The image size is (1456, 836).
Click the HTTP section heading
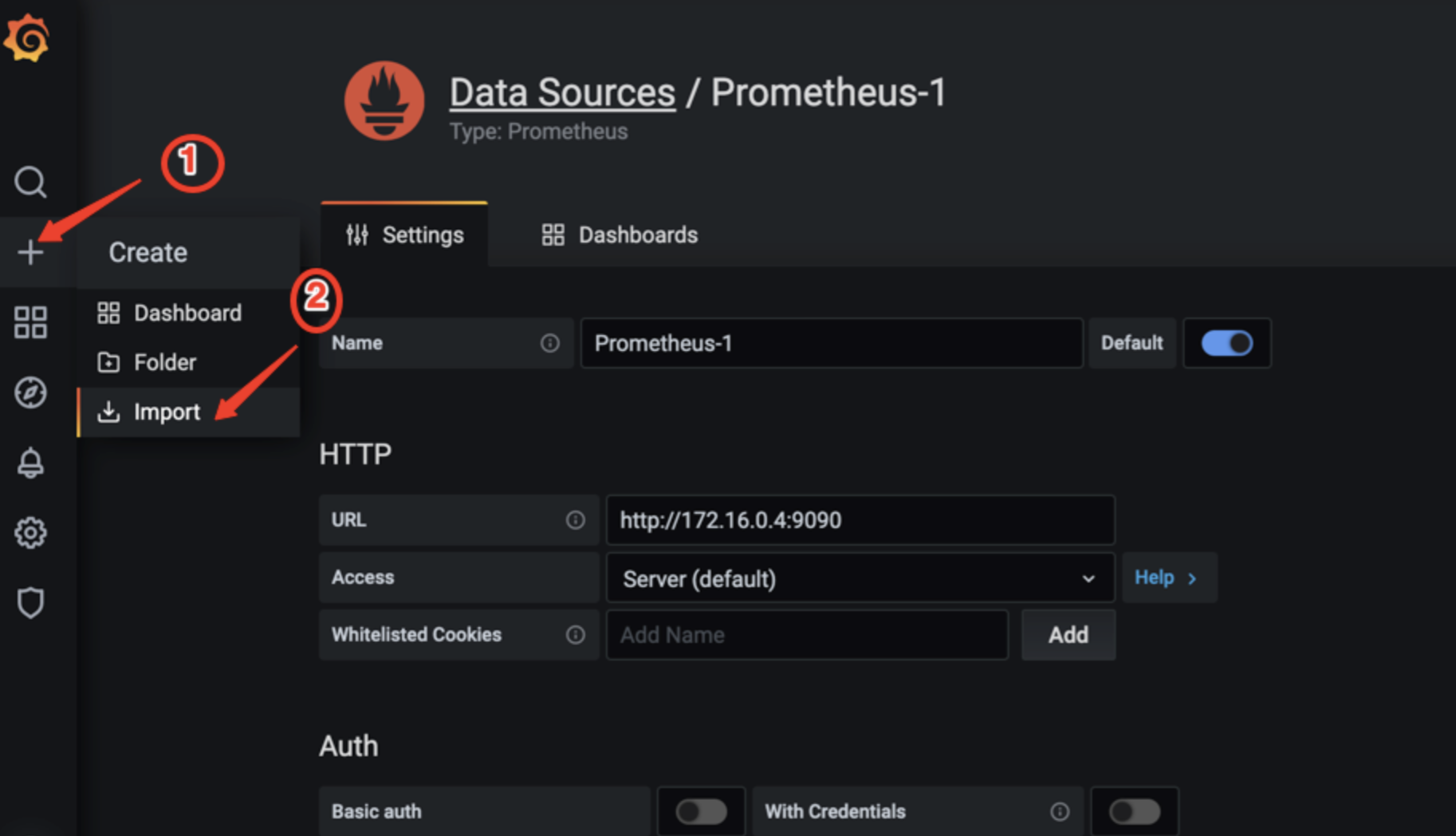356,455
